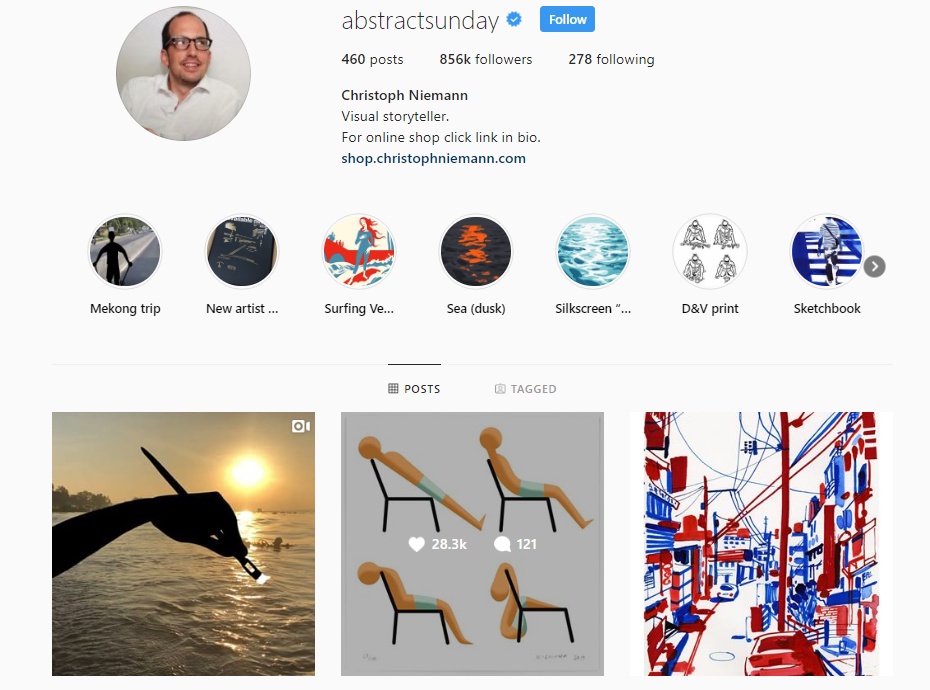
Task: Open the Mekong trip story highlight
Action: coord(125,251)
